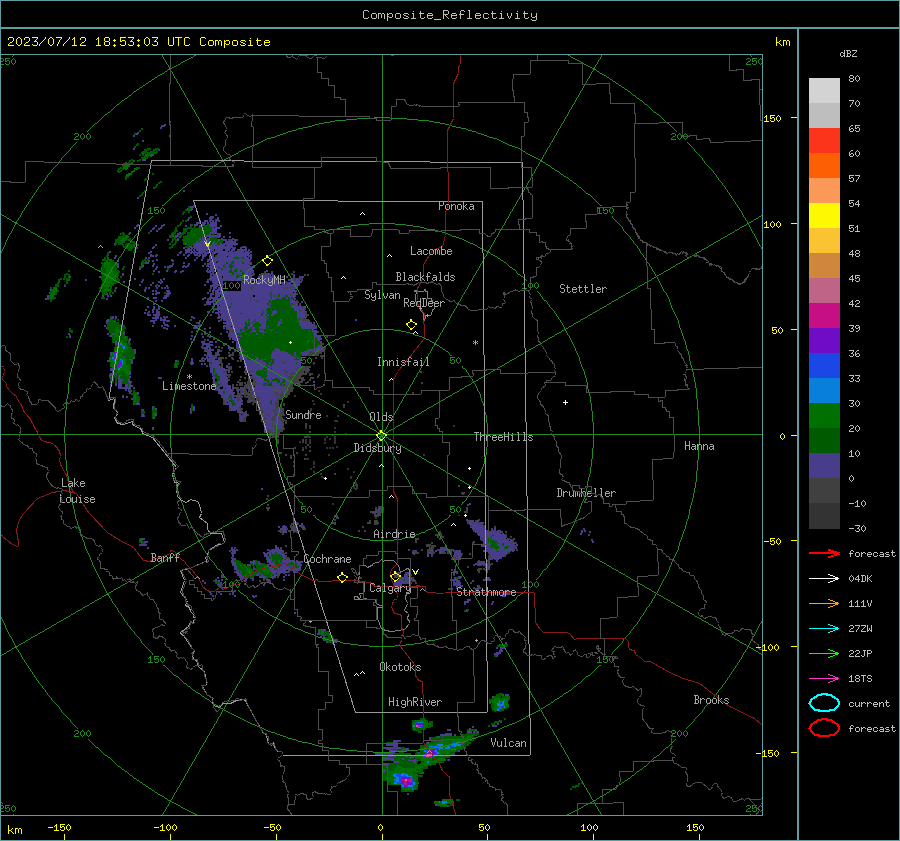This screenshot has width=900, height=841.
Task: Click the yellow swatch below 54 dBZ
Action: 824,215
